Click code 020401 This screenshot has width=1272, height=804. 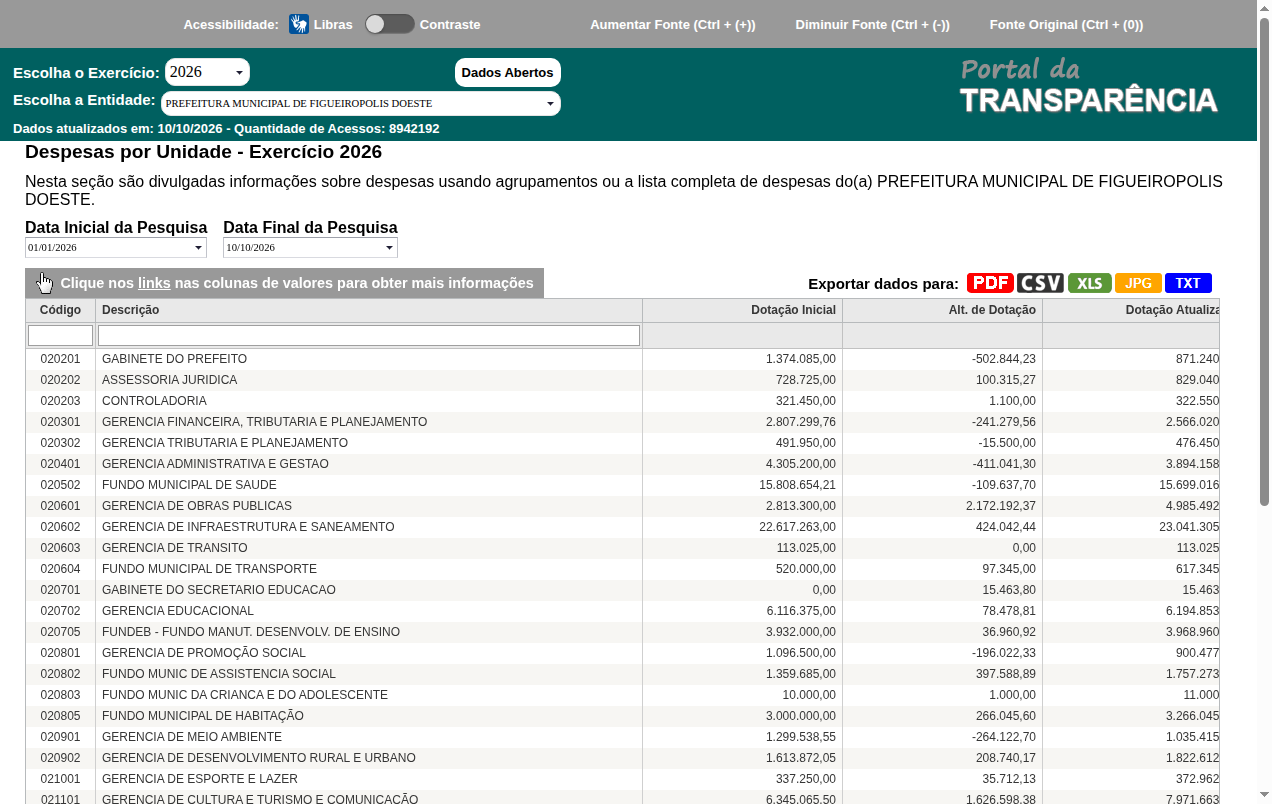(x=60, y=464)
